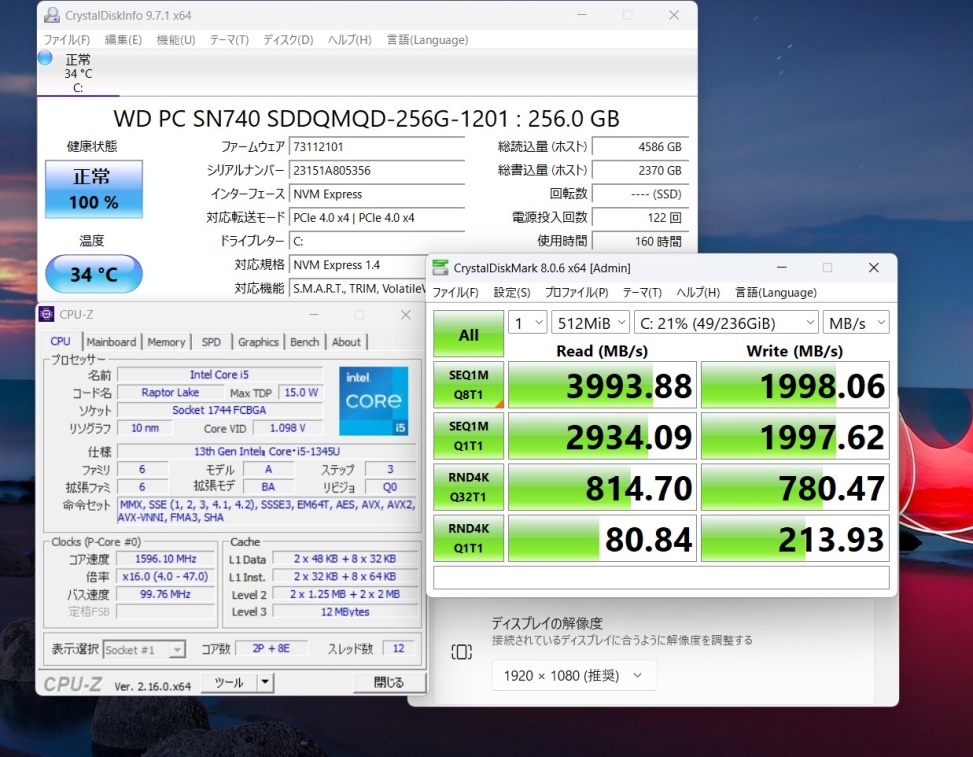Open the テーマ(T) menu in CrystalDiskMark
Screen dimensions: 973x757
tap(642, 292)
